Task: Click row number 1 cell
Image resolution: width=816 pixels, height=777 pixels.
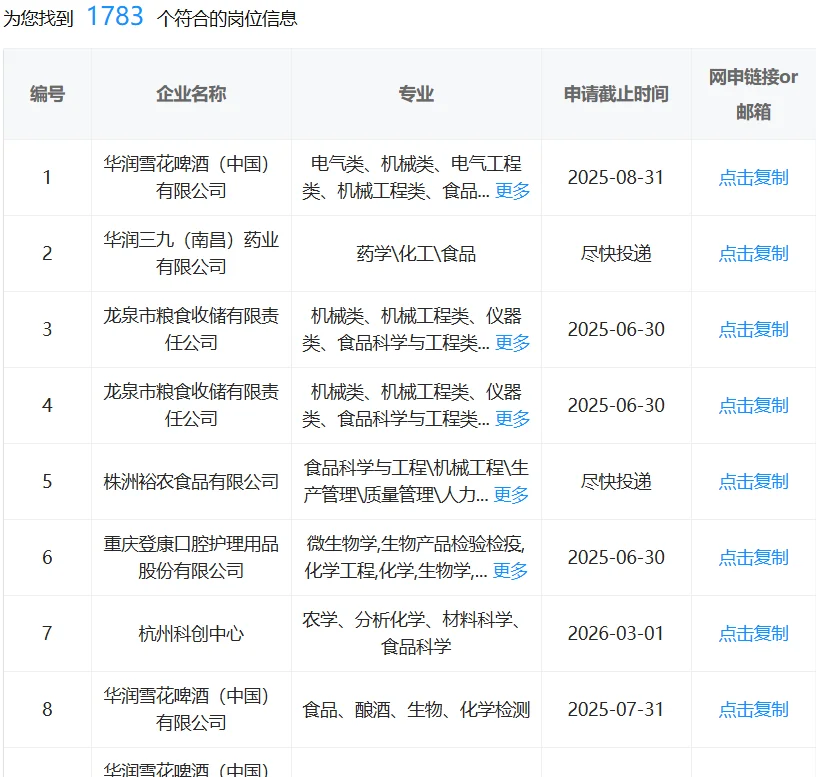Action: click(x=47, y=177)
